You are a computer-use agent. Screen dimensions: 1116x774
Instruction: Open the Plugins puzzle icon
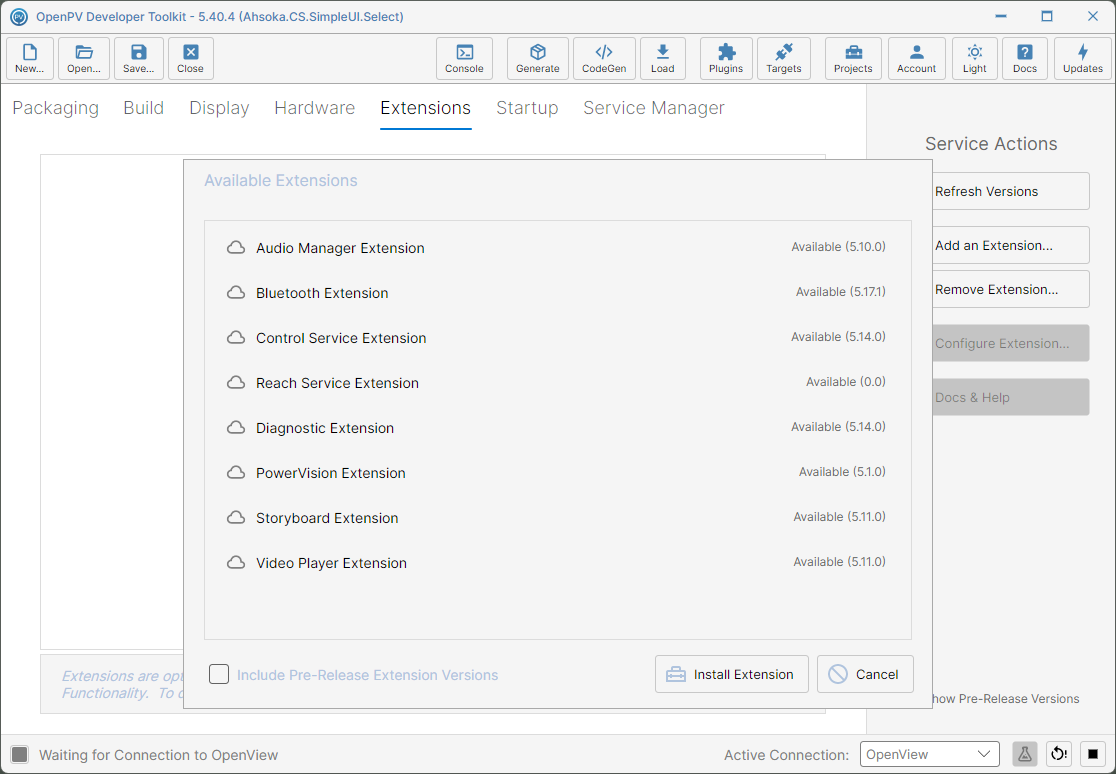pos(726,58)
